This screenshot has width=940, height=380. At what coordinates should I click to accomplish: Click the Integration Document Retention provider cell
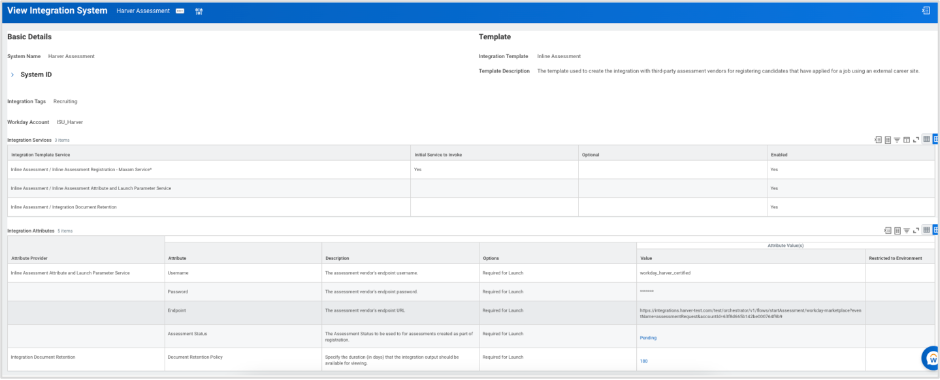(x=86, y=358)
